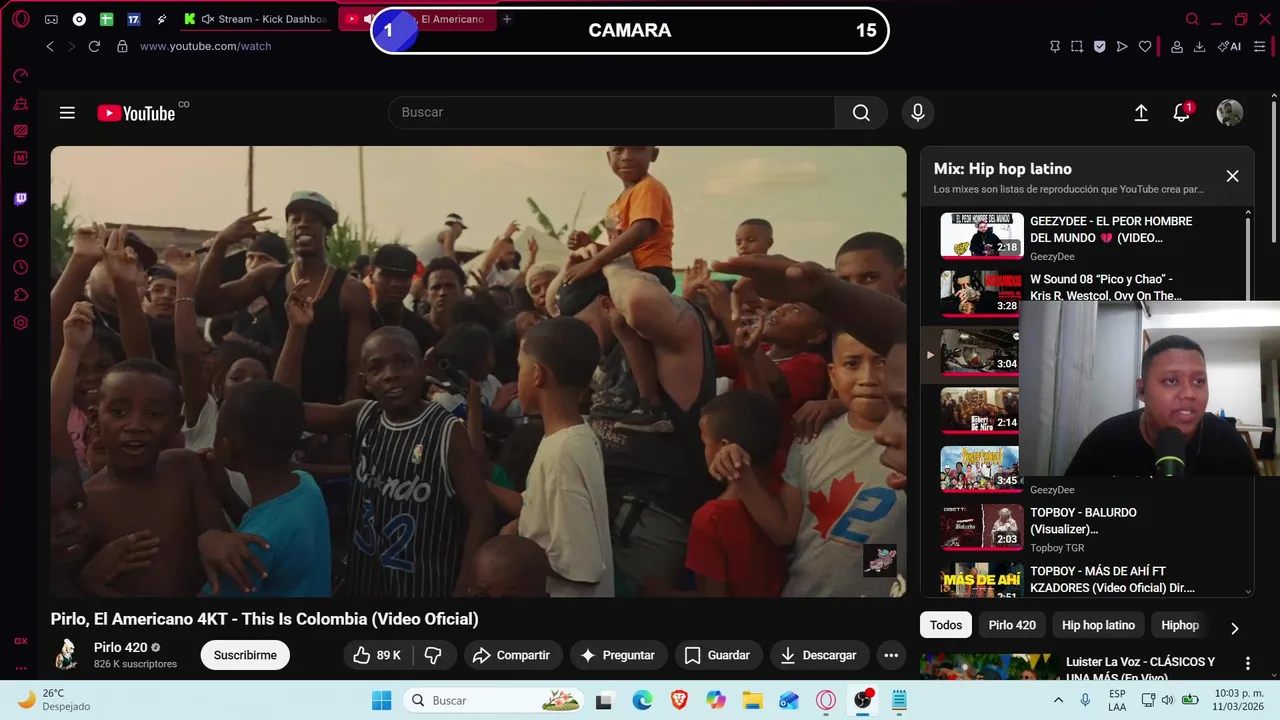Toggle the ad blocker shield icon
Image resolution: width=1280 pixels, height=720 pixels.
pos(1099,46)
